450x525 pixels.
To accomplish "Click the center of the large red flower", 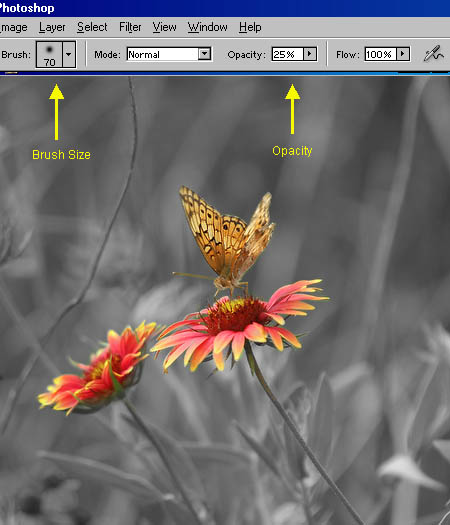I will pos(236,314).
